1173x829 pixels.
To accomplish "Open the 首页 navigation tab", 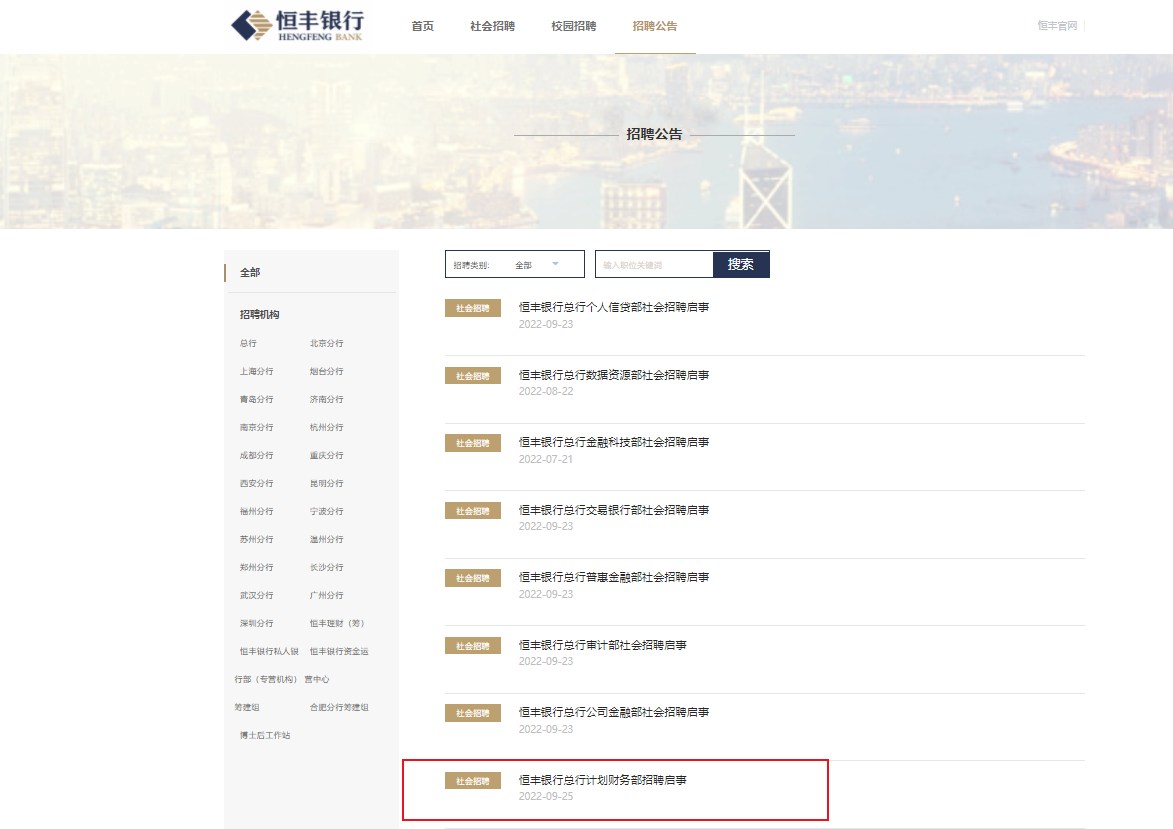I will (423, 26).
